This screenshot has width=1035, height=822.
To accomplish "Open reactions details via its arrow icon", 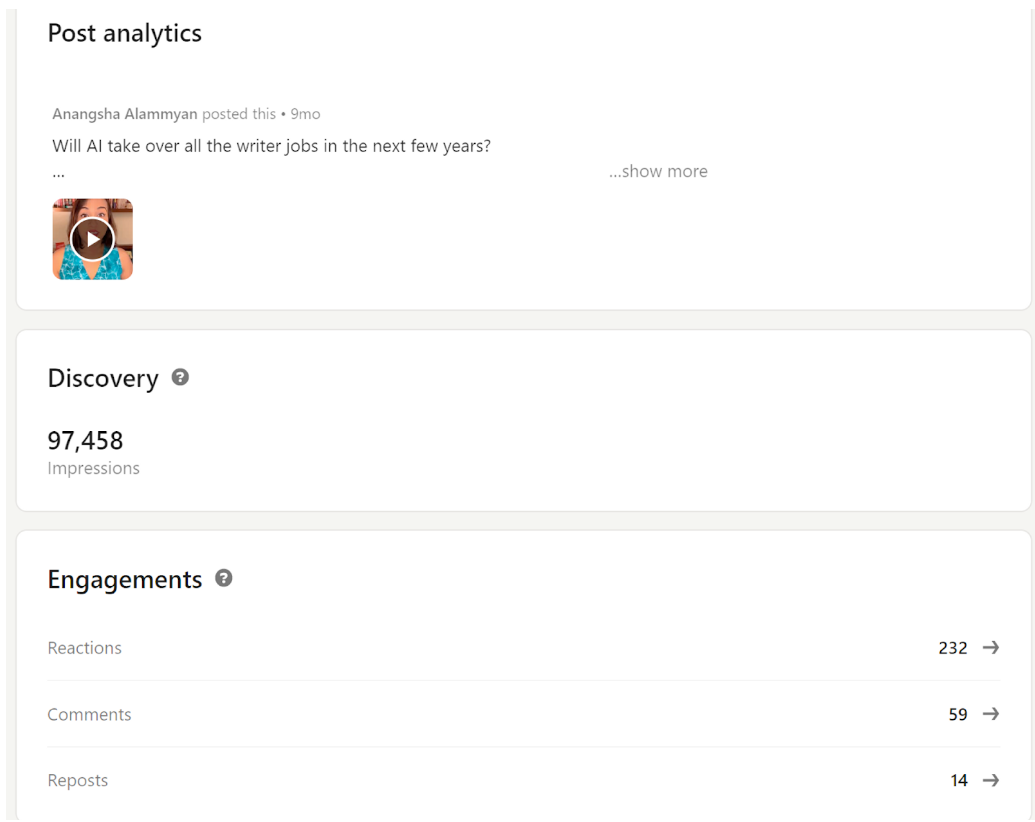I will pos(990,648).
